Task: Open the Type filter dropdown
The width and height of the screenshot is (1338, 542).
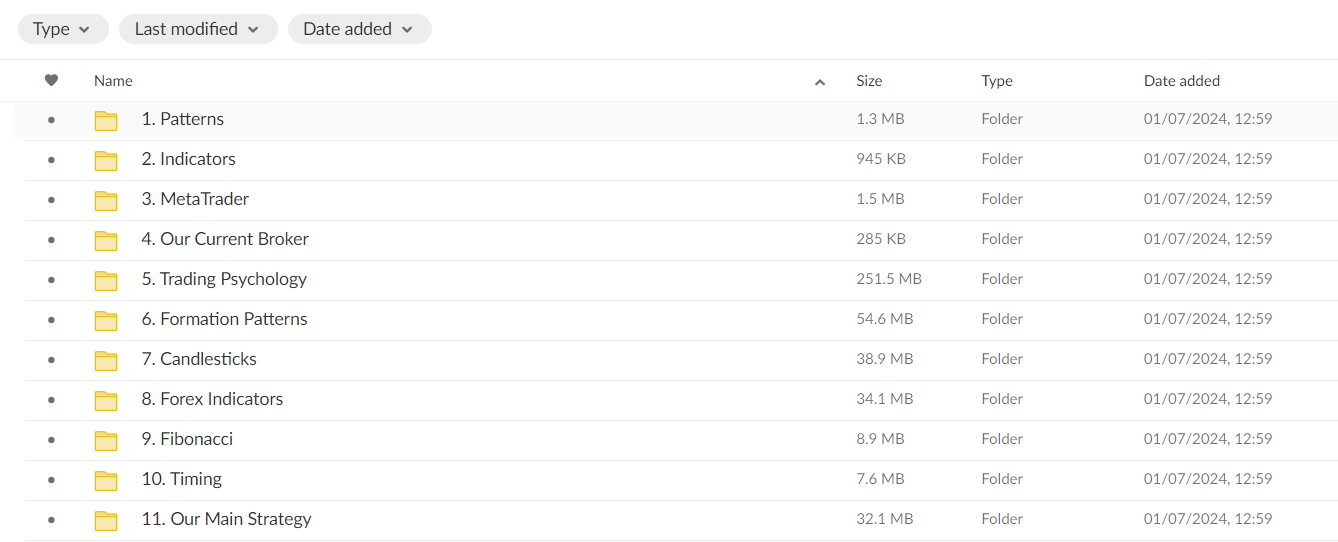Action: (x=62, y=29)
